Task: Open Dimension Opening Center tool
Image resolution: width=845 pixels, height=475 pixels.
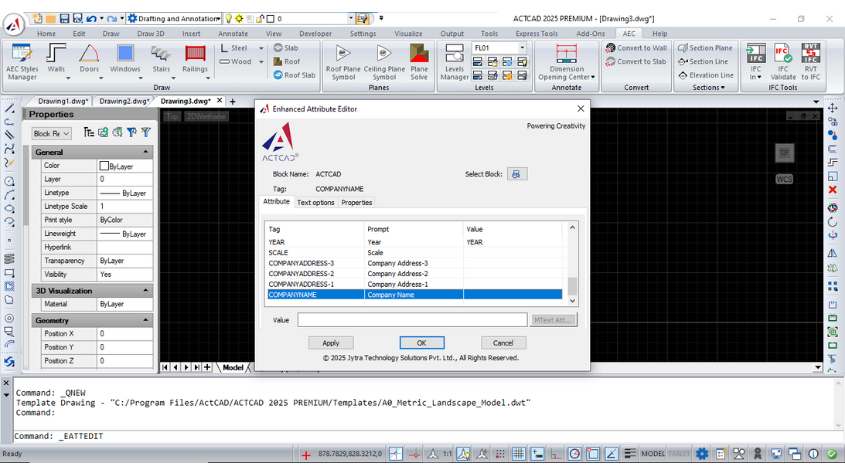Action: click(x=566, y=62)
